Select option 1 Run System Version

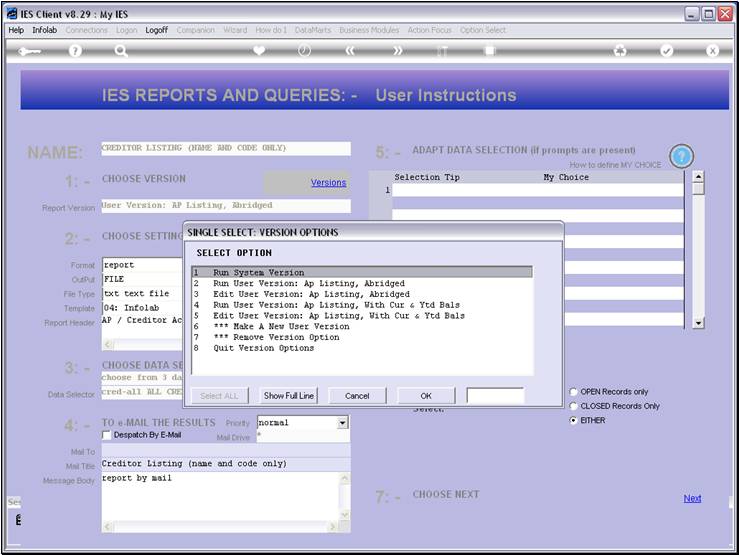[362, 272]
